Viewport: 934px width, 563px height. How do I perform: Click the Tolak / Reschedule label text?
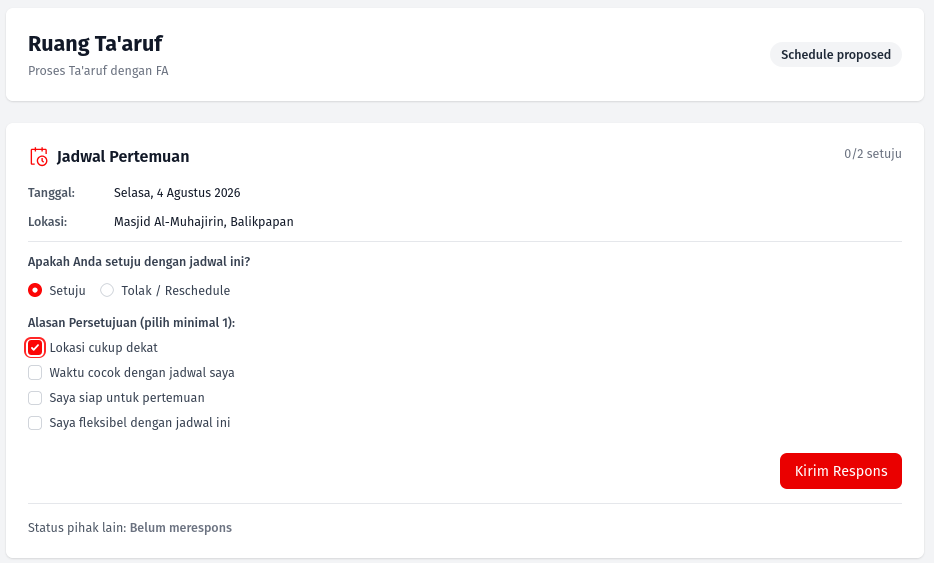click(176, 290)
